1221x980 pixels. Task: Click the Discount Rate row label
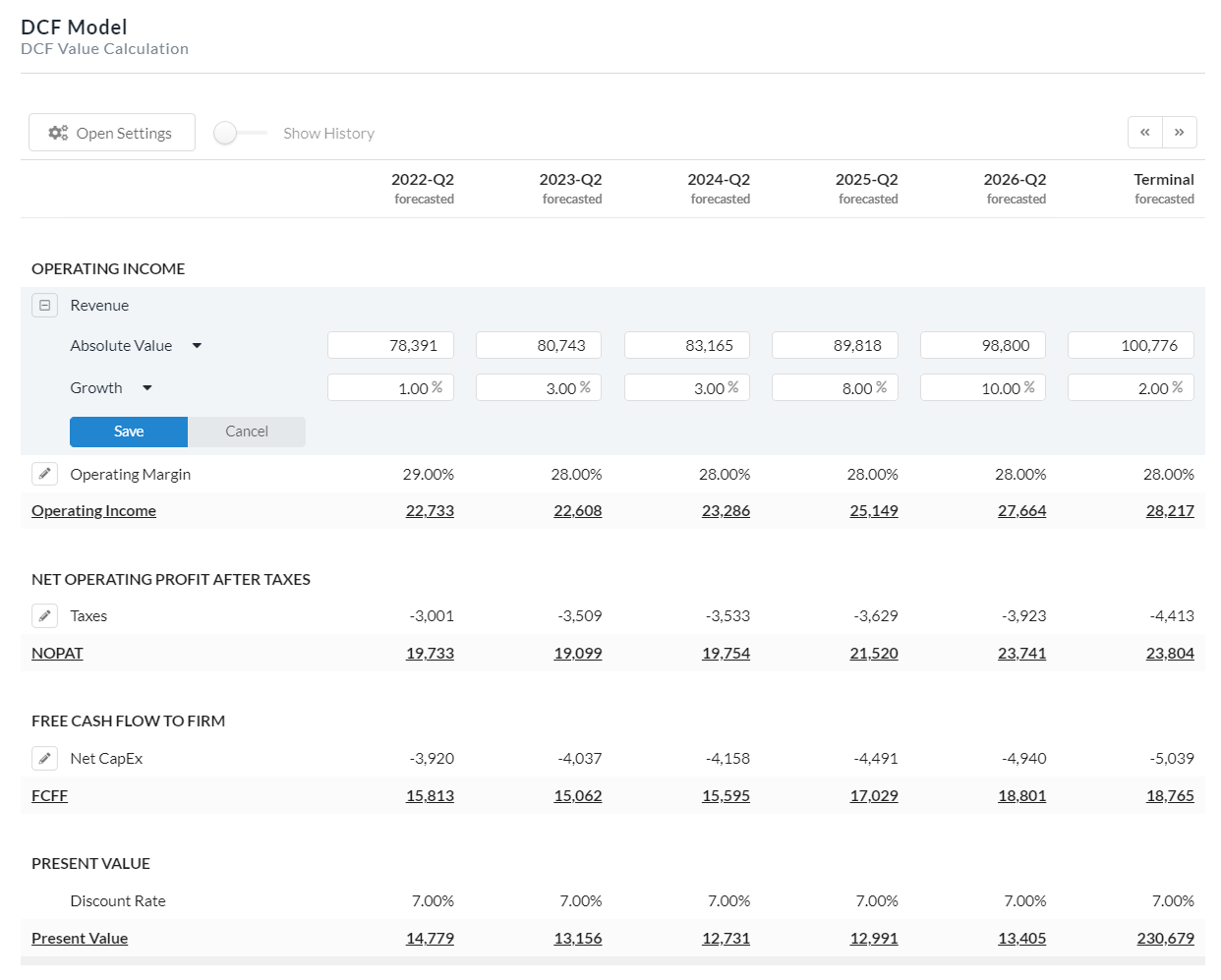[118, 900]
